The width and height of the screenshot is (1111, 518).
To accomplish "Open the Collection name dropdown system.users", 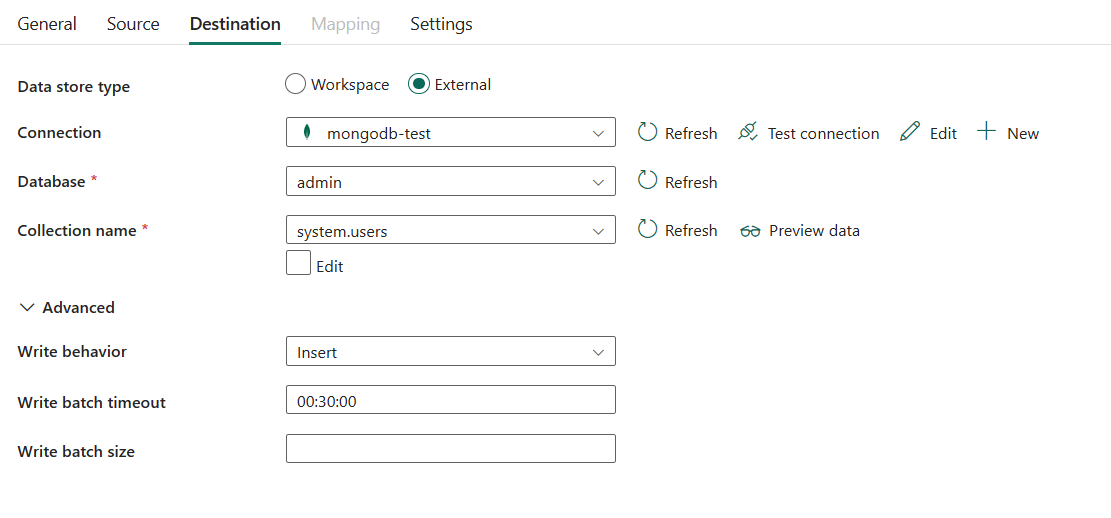I will click(x=451, y=230).
